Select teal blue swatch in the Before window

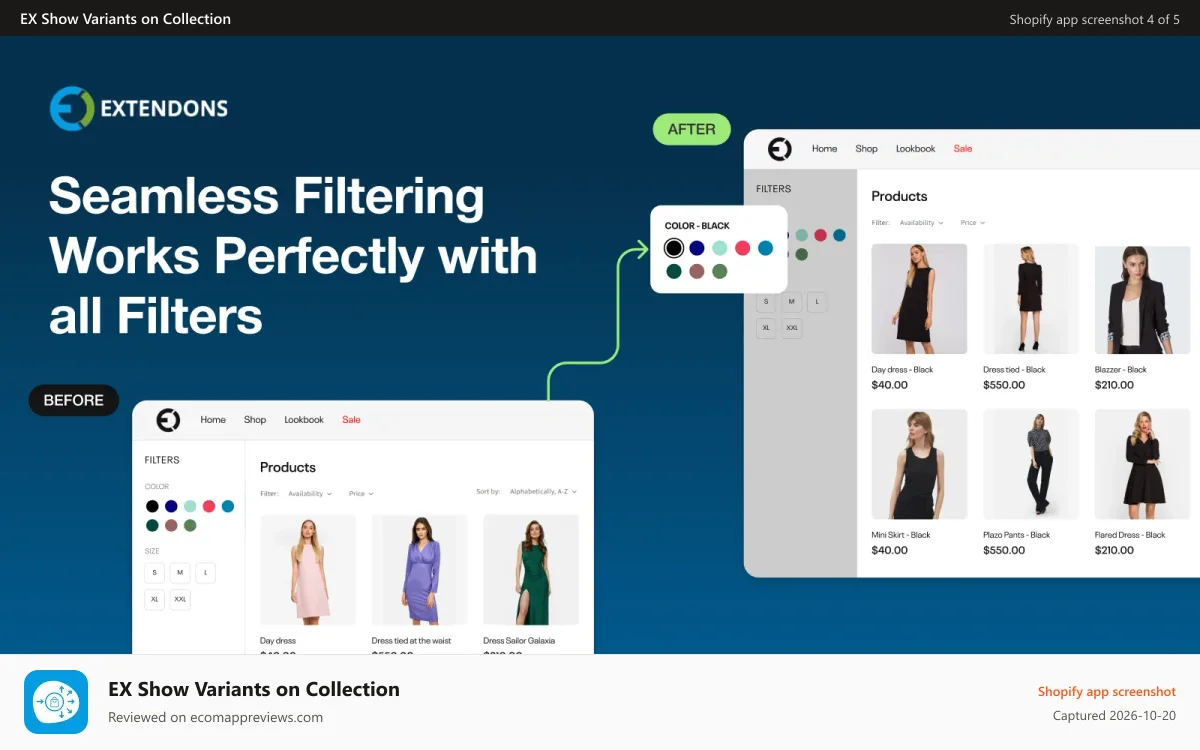click(228, 507)
